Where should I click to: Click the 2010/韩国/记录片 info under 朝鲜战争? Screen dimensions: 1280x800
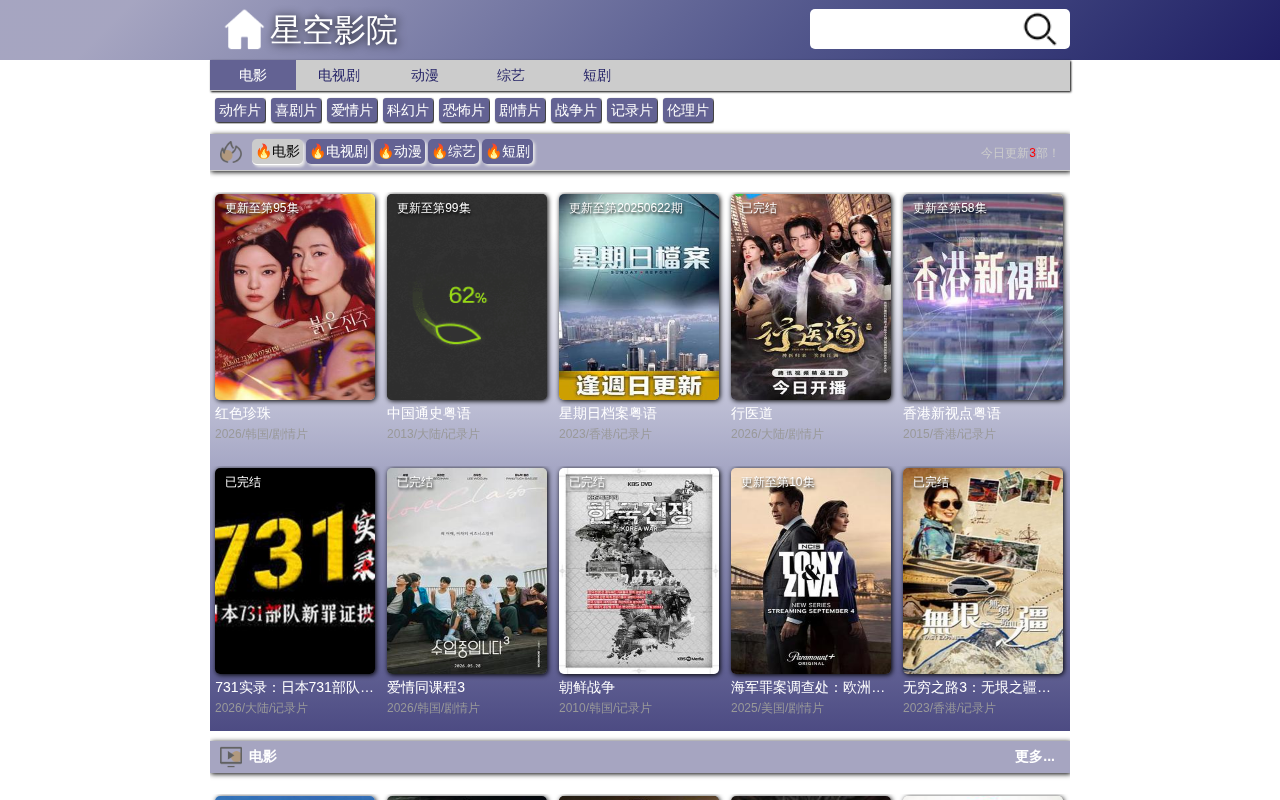pos(606,708)
